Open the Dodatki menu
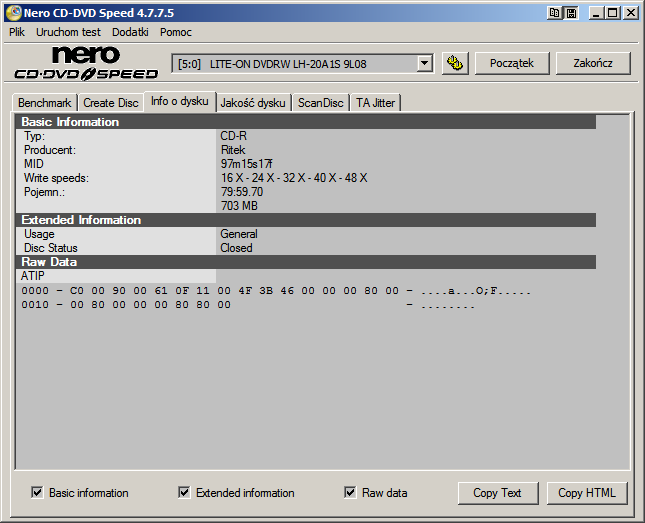The height and width of the screenshot is (523, 645). coord(130,32)
